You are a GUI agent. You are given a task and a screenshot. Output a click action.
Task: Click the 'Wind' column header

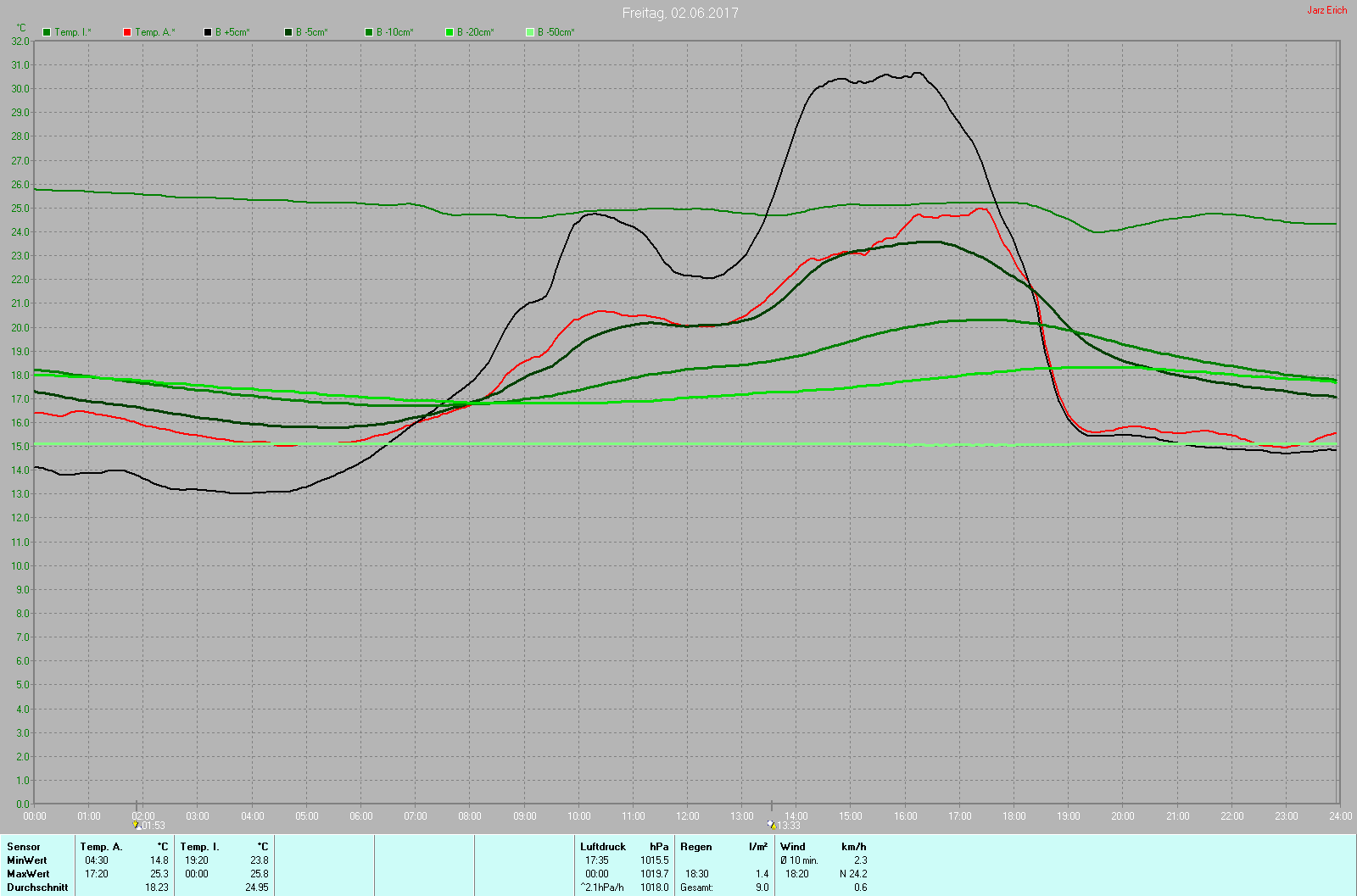[793, 847]
